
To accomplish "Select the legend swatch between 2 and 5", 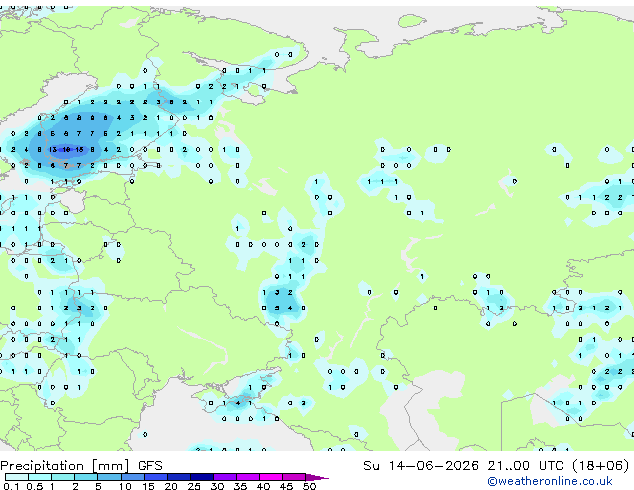I will [x=86, y=477].
